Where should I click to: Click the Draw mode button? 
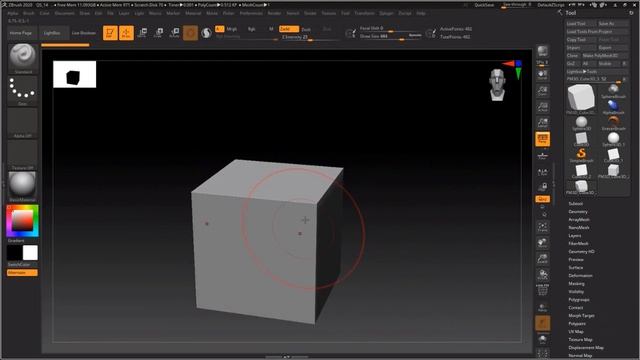[126, 33]
